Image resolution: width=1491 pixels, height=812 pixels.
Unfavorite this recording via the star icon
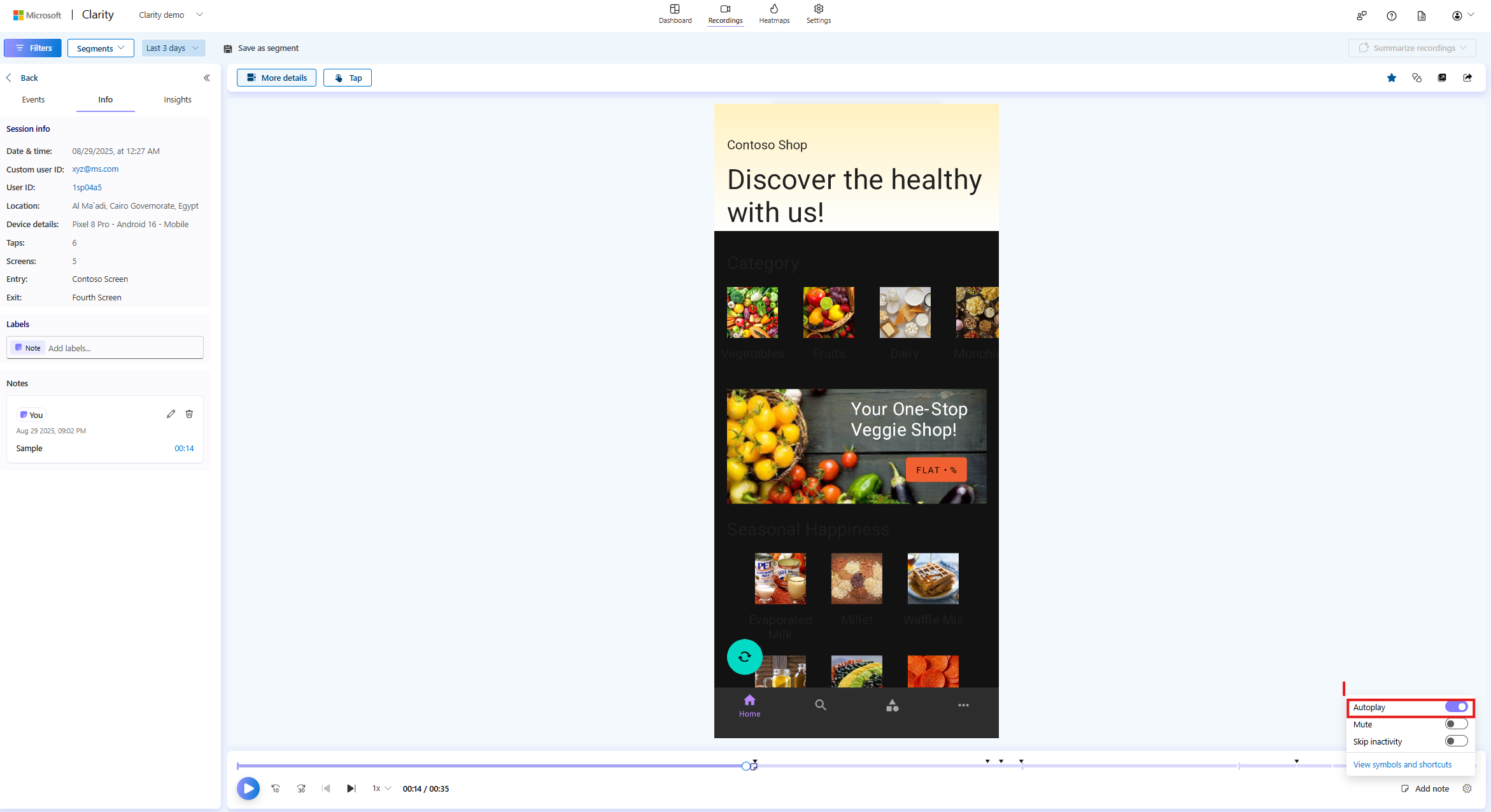[1392, 77]
